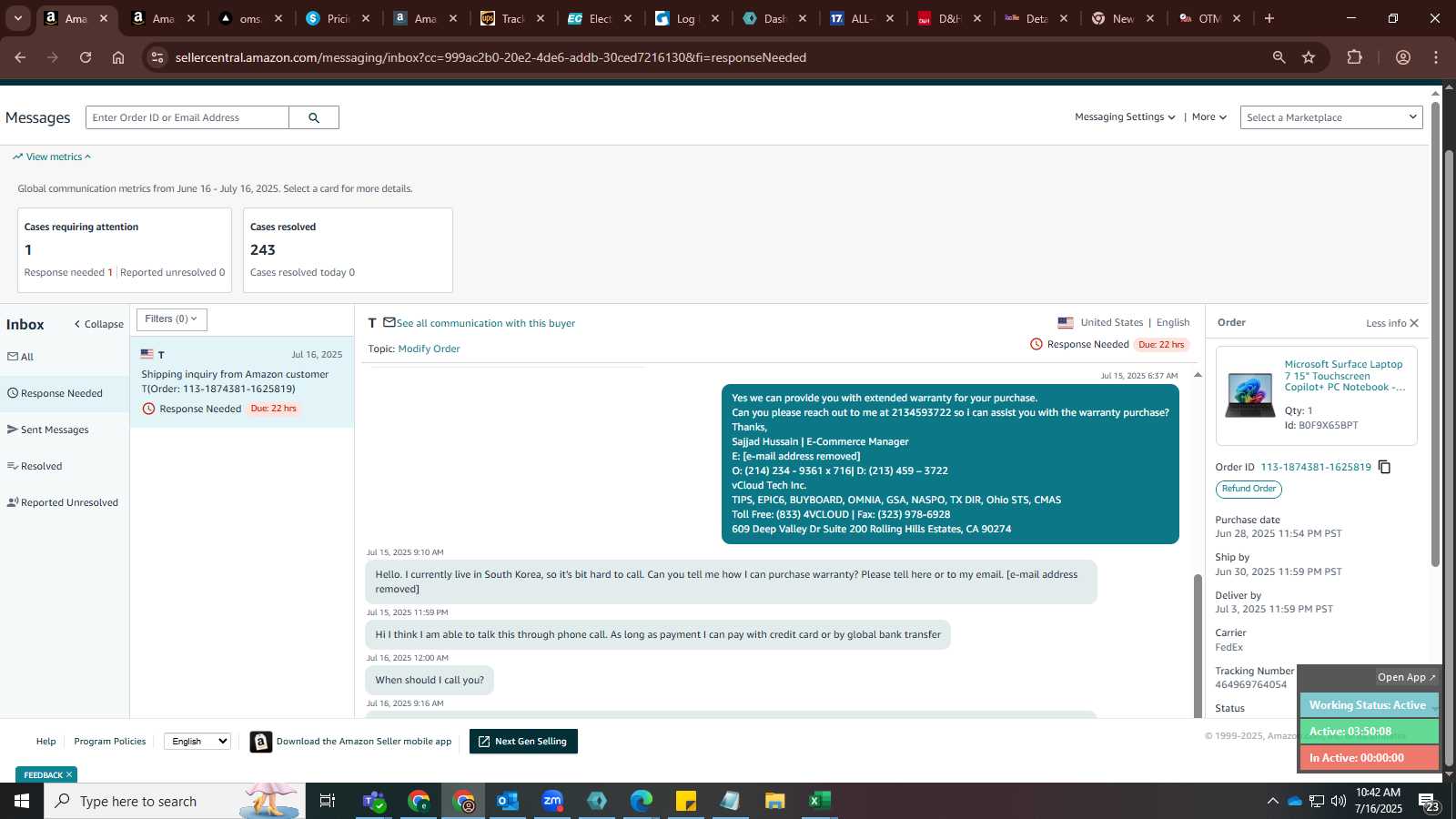This screenshot has width=1456, height=819.
Task: Open Microsoft Teams from the taskbar
Action: [374, 801]
